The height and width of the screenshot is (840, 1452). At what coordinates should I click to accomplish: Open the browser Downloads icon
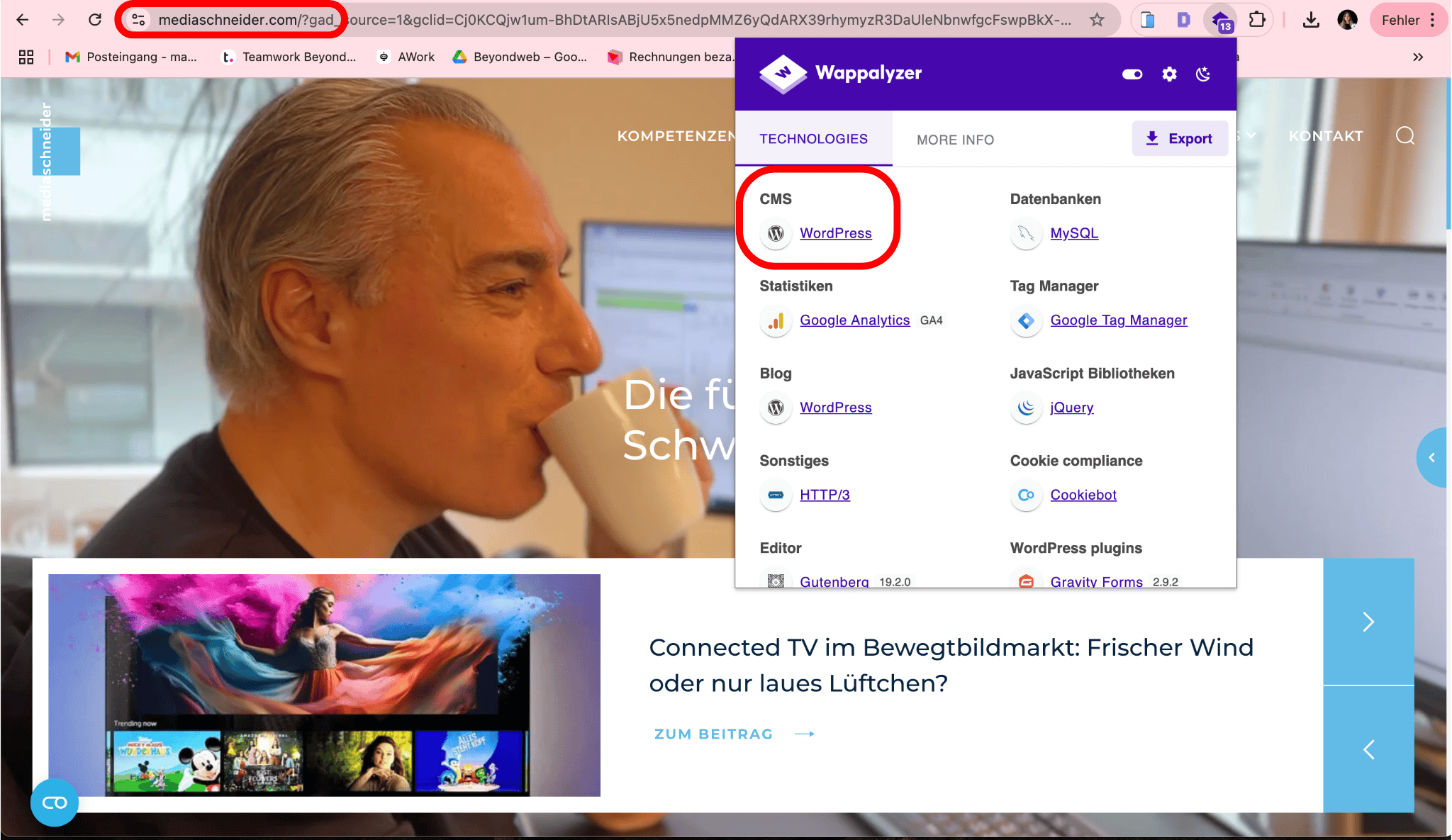point(1311,20)
